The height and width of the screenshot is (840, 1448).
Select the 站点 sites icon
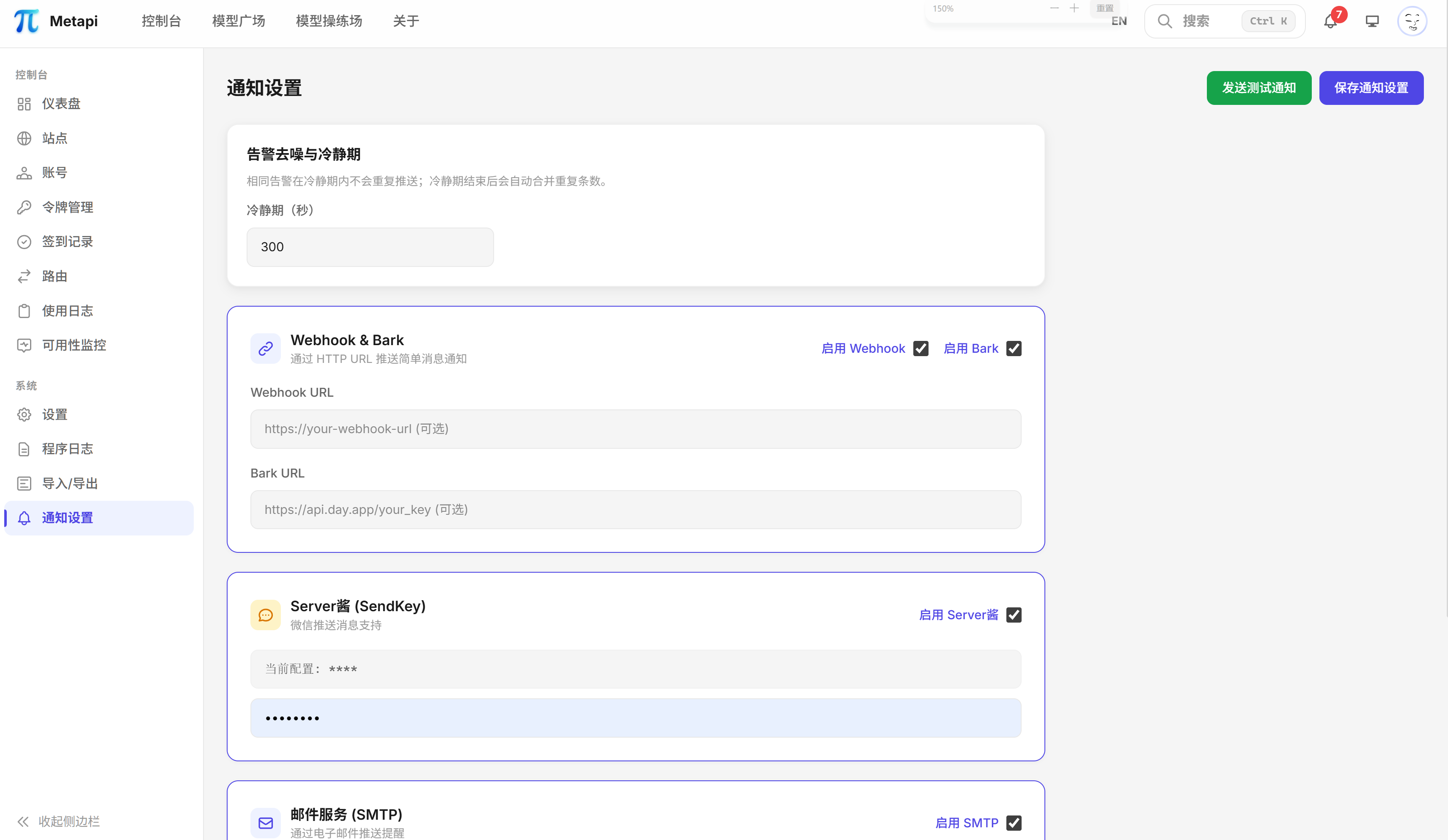[54, 138]
